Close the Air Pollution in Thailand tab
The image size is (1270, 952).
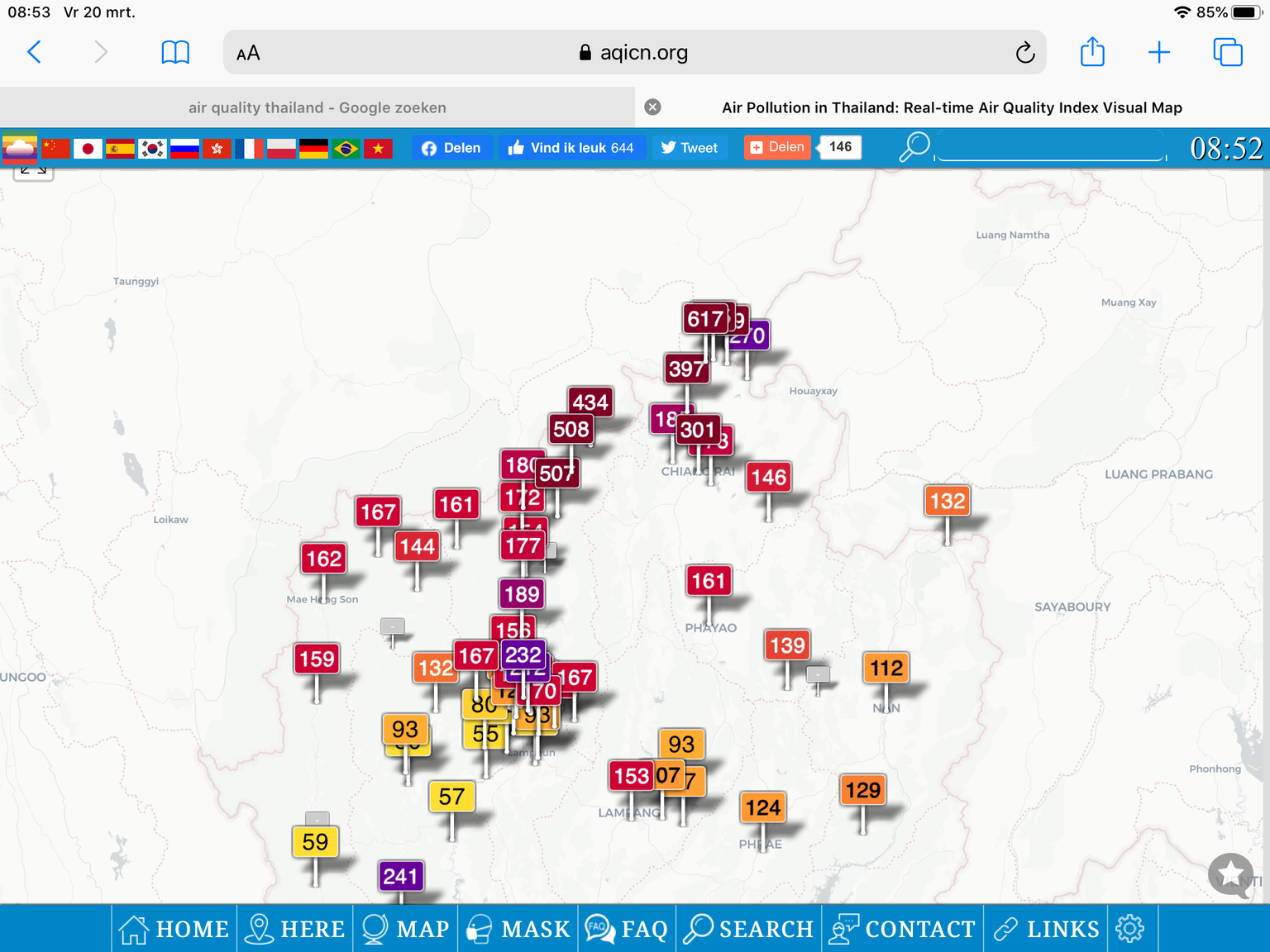point(652,107)
